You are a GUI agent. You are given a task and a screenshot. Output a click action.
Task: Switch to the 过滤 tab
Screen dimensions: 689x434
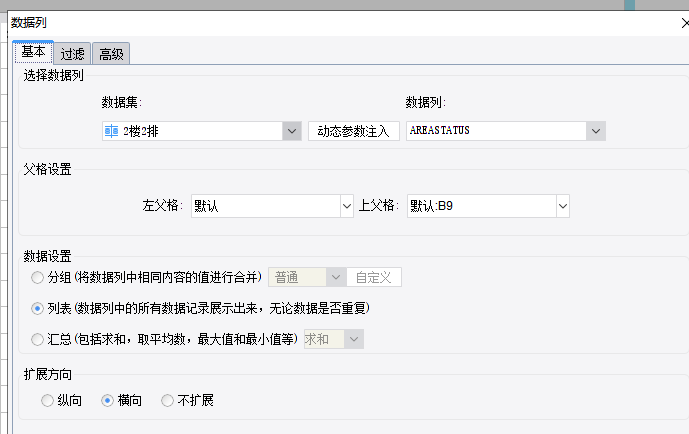[x=72, y=54]
